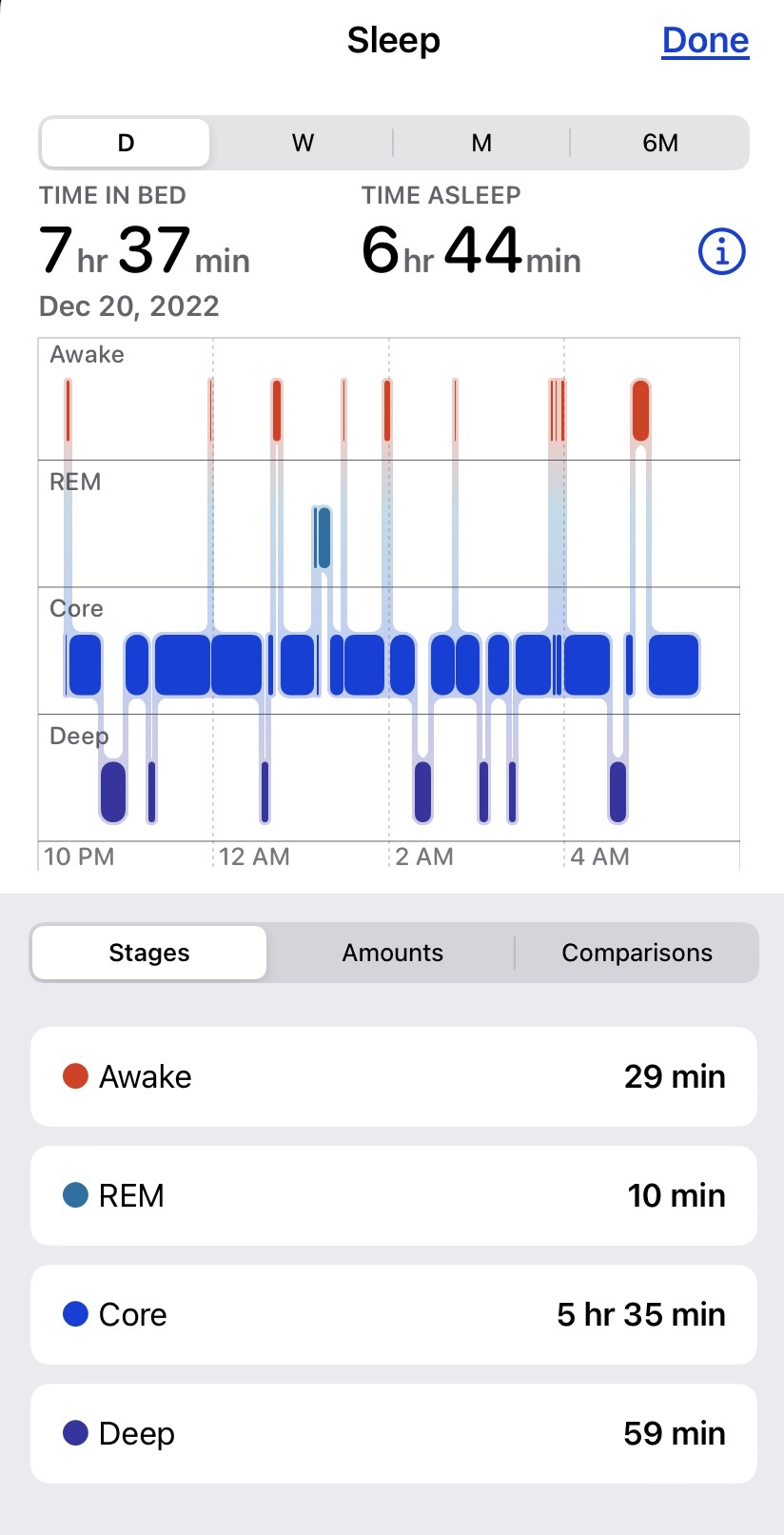This screenshot has height=1535, width=784.
Task: Click the blue Core stage dot
Action: pyautogui.click(x=75, y=1314)
